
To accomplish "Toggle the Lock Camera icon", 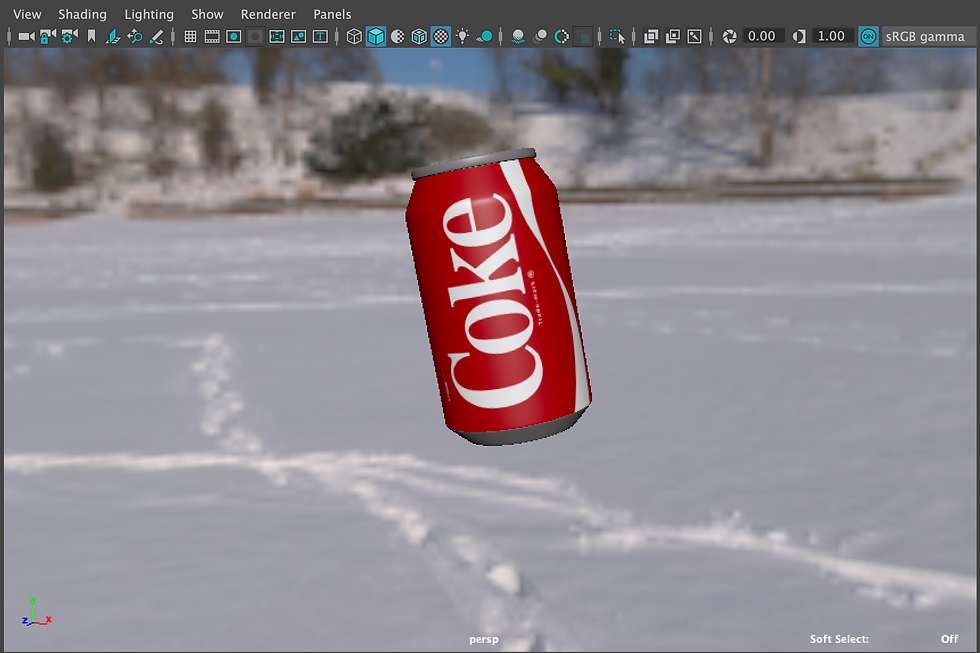I will (x=48, y=36).
